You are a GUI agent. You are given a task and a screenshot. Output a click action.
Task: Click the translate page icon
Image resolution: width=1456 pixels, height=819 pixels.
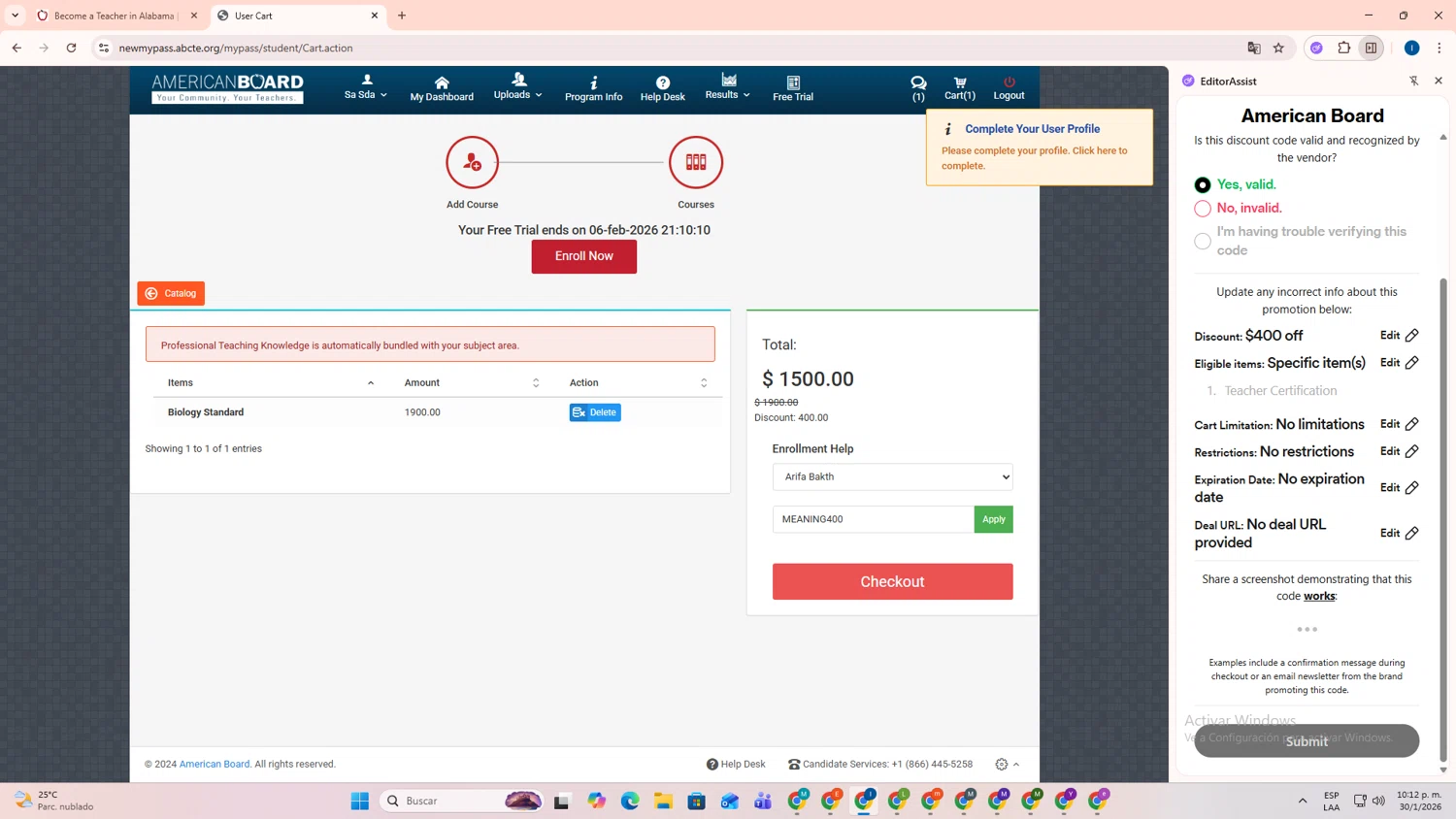point(1254,48)
